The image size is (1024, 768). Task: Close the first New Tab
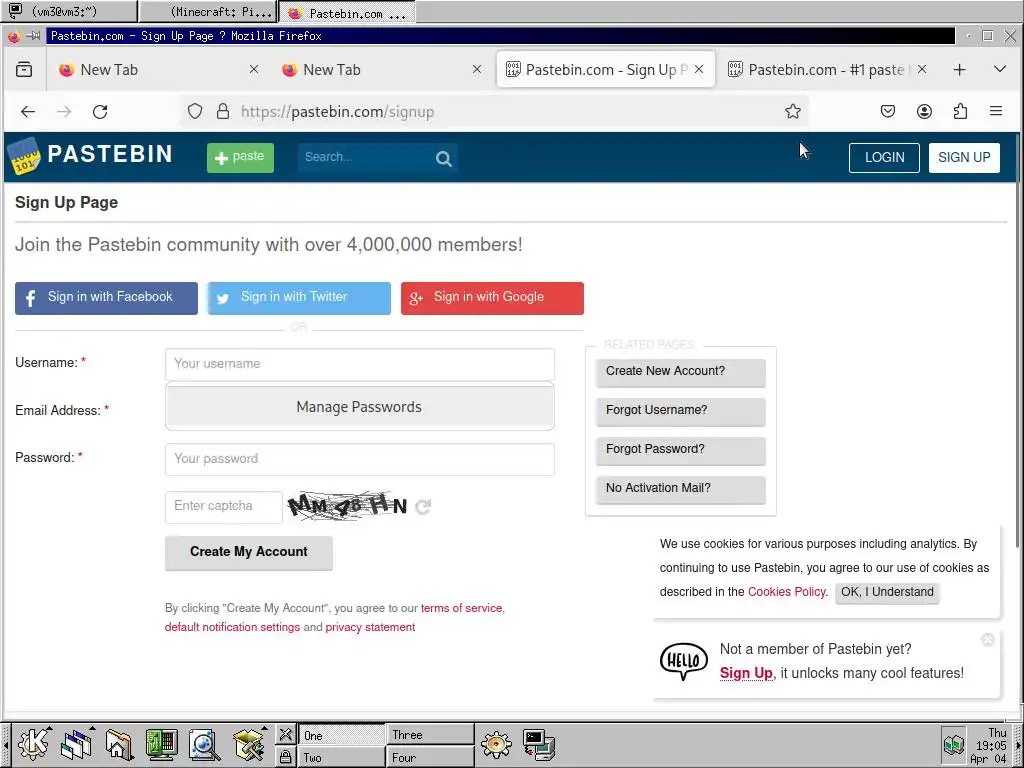point(254,69)
